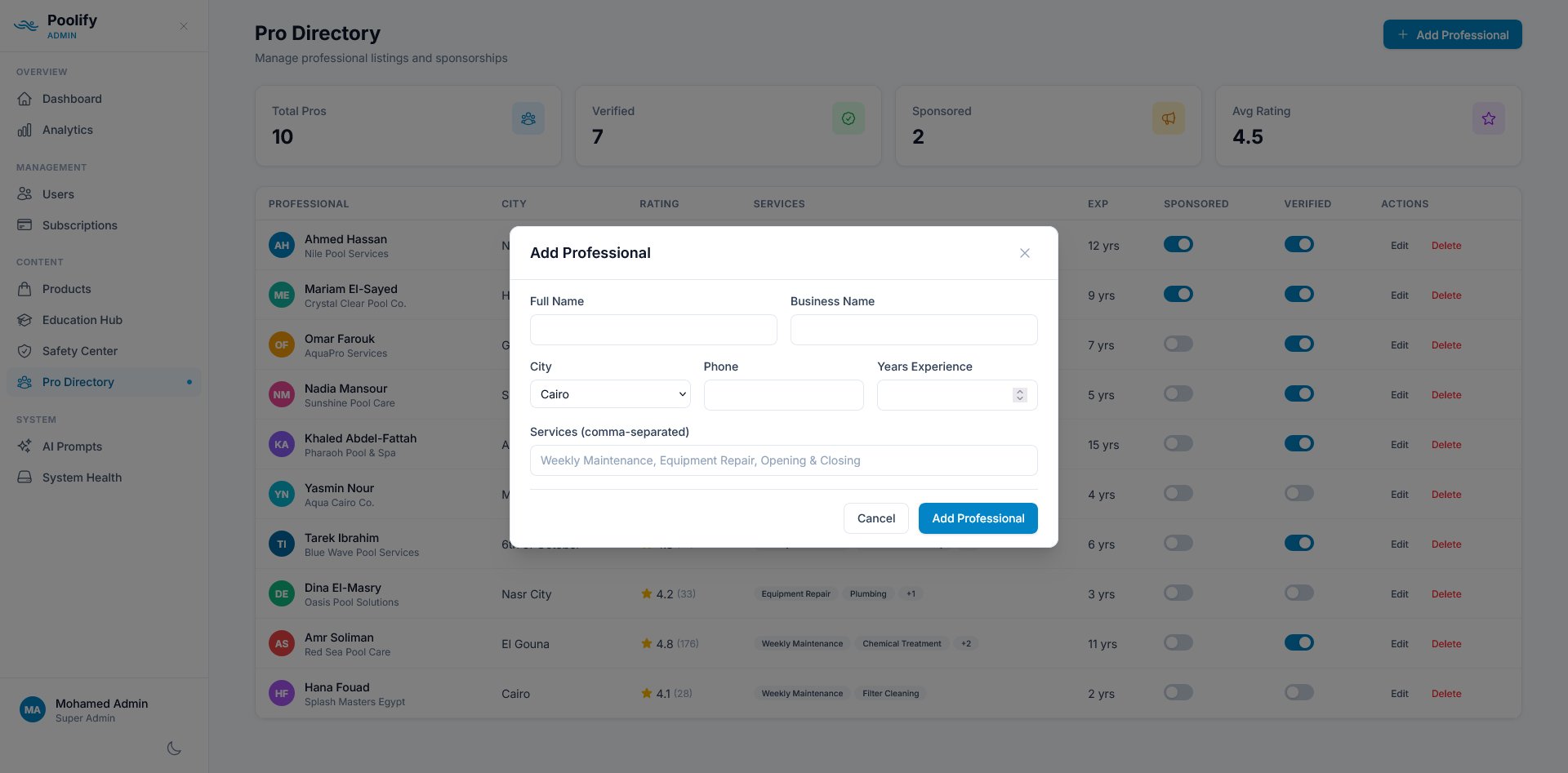The height and width of the screenshot is (773, 1568).
Task: Increment Years Experience using the stepper
Action: [x=1019, y=391]
